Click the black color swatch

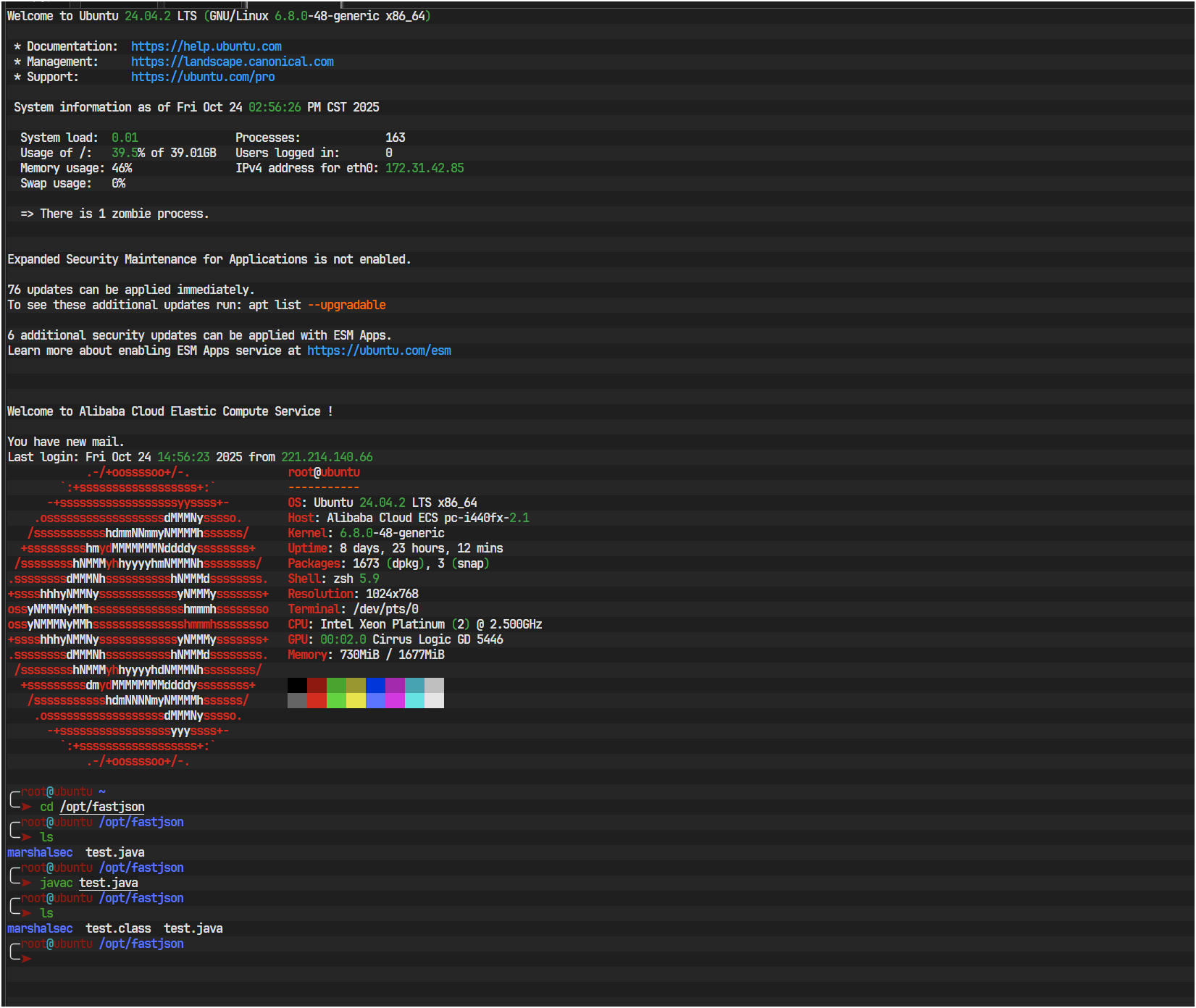(297, 685)
